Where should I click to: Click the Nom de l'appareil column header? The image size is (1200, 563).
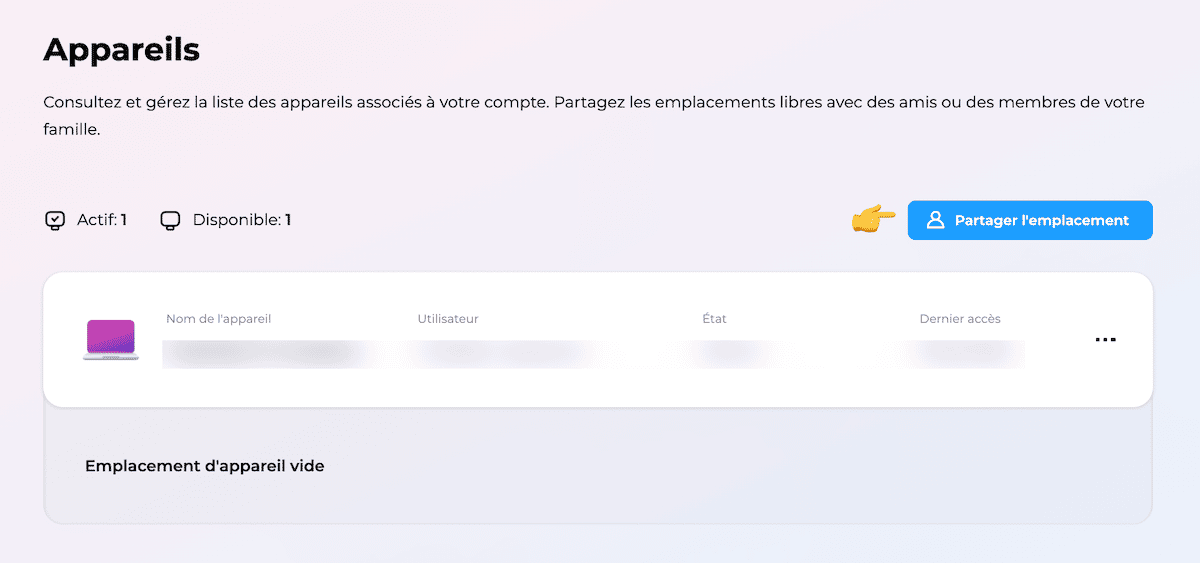(219, 319)
